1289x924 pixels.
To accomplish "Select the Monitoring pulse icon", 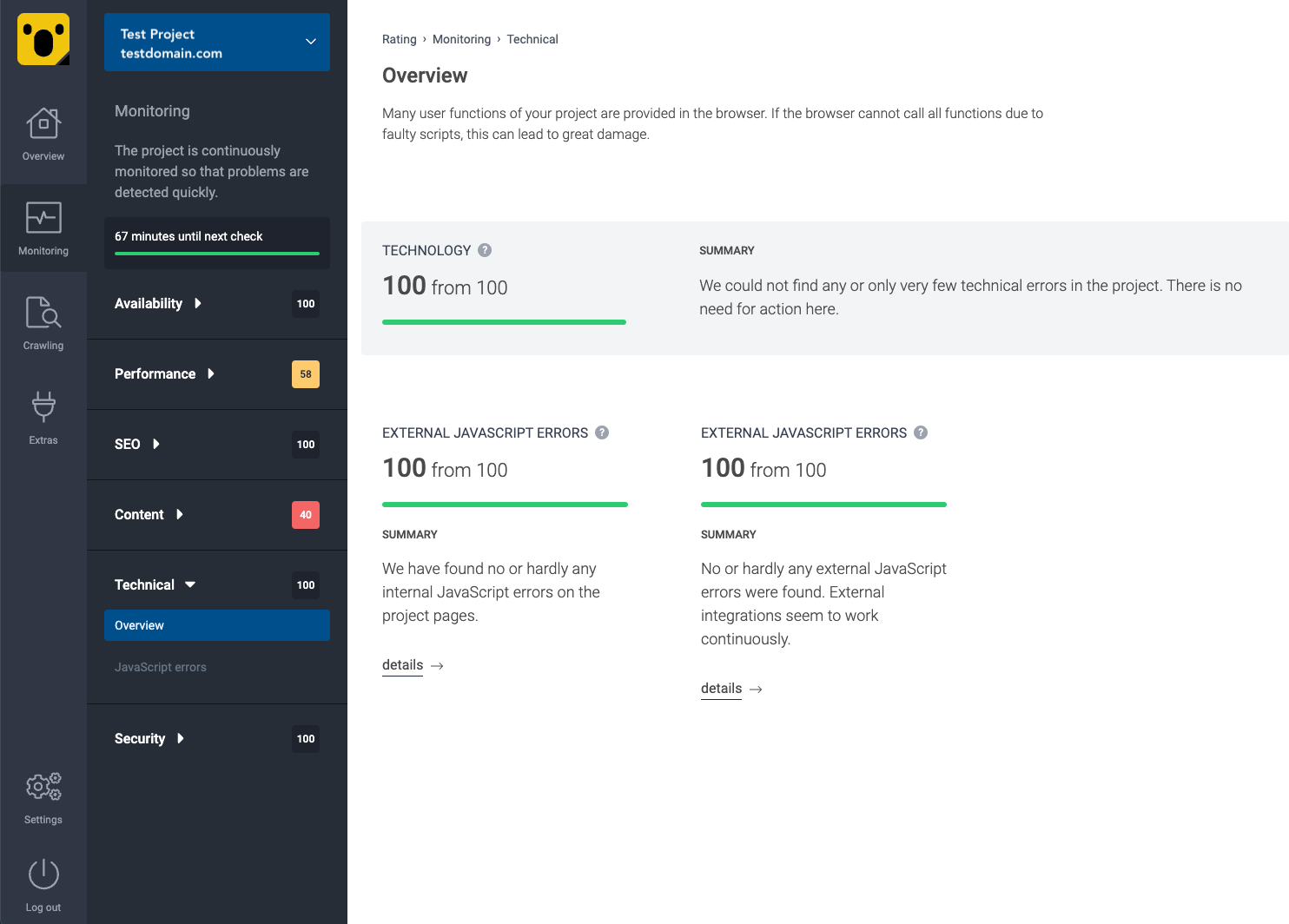I will 43,218.
